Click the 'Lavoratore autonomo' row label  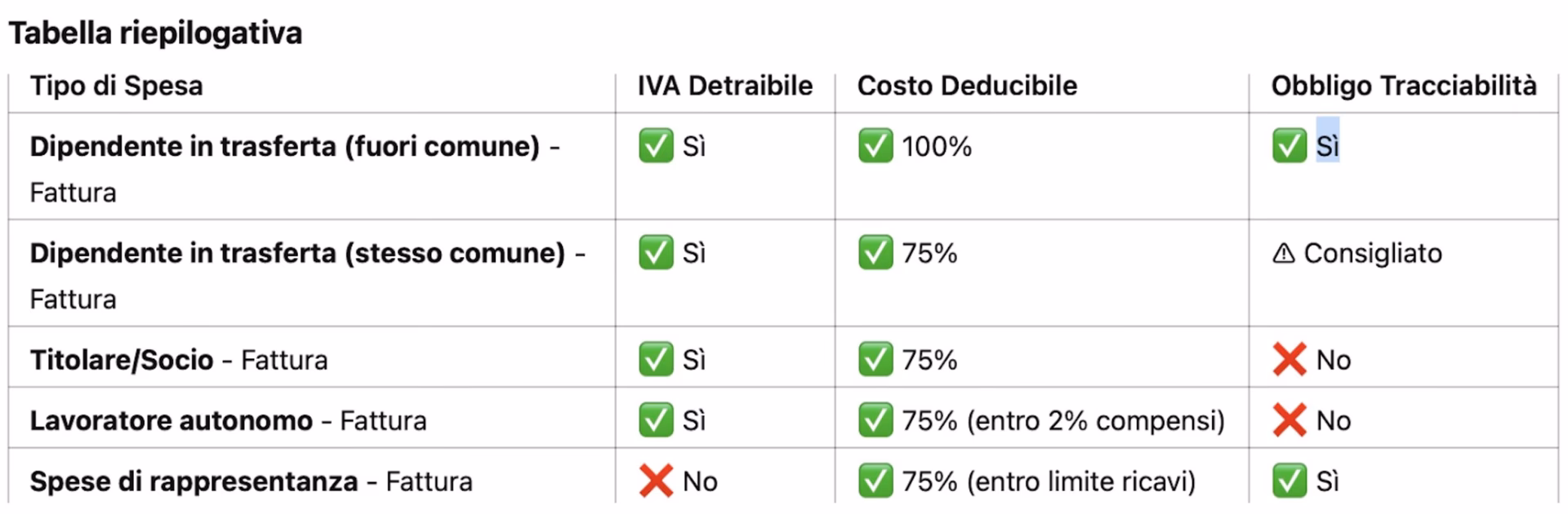(x=171, y=421)
